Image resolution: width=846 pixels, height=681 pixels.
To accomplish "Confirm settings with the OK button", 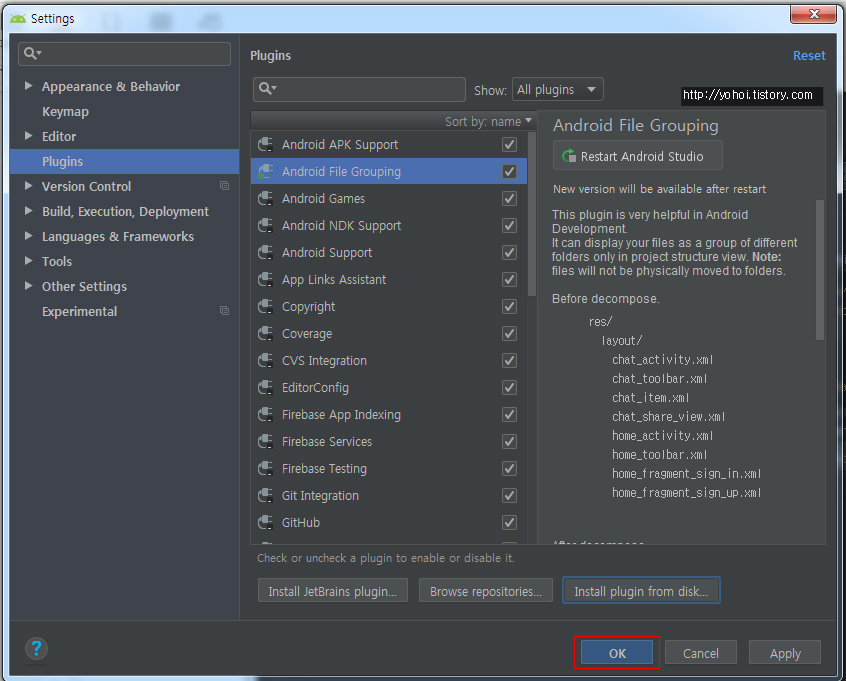I will click(617, 653).
